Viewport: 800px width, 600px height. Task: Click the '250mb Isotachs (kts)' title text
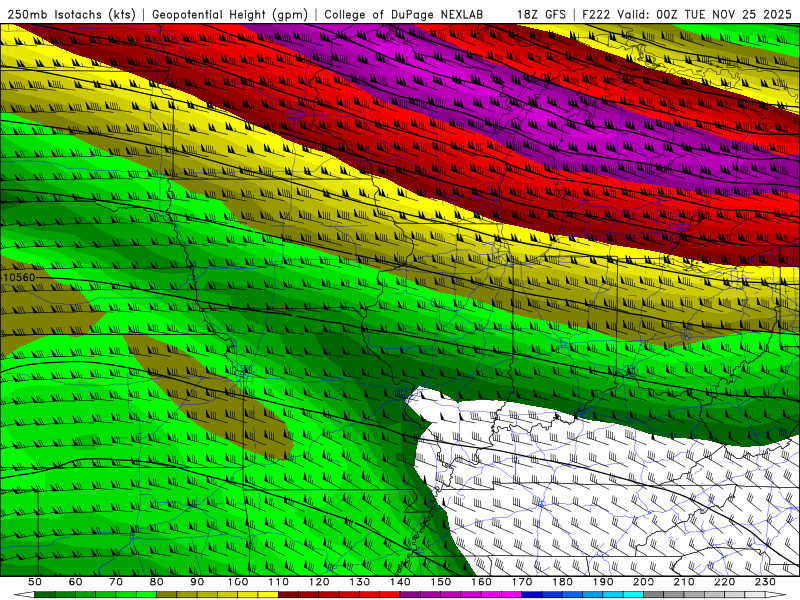pyautogui.click(x=72, y=14)
